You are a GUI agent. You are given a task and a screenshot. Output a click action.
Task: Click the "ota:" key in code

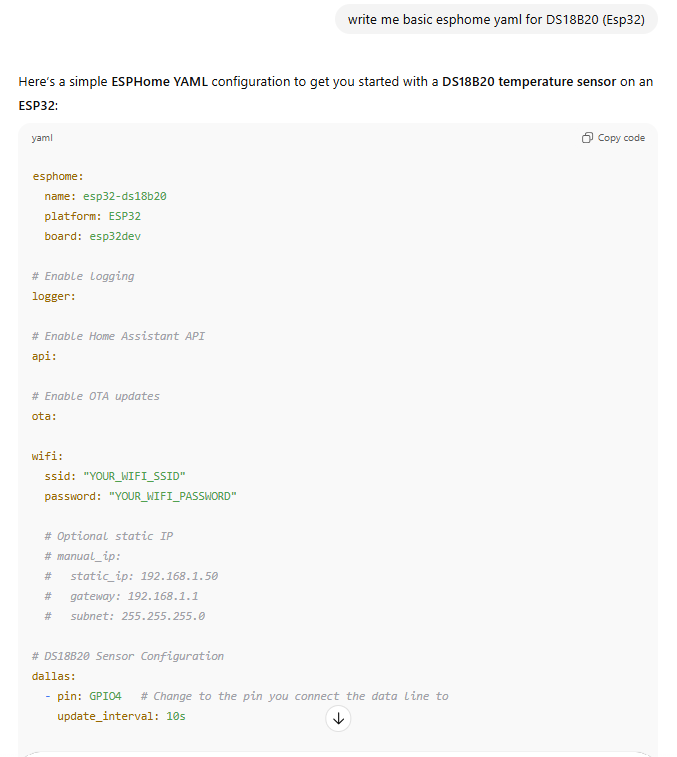point(44,416)
